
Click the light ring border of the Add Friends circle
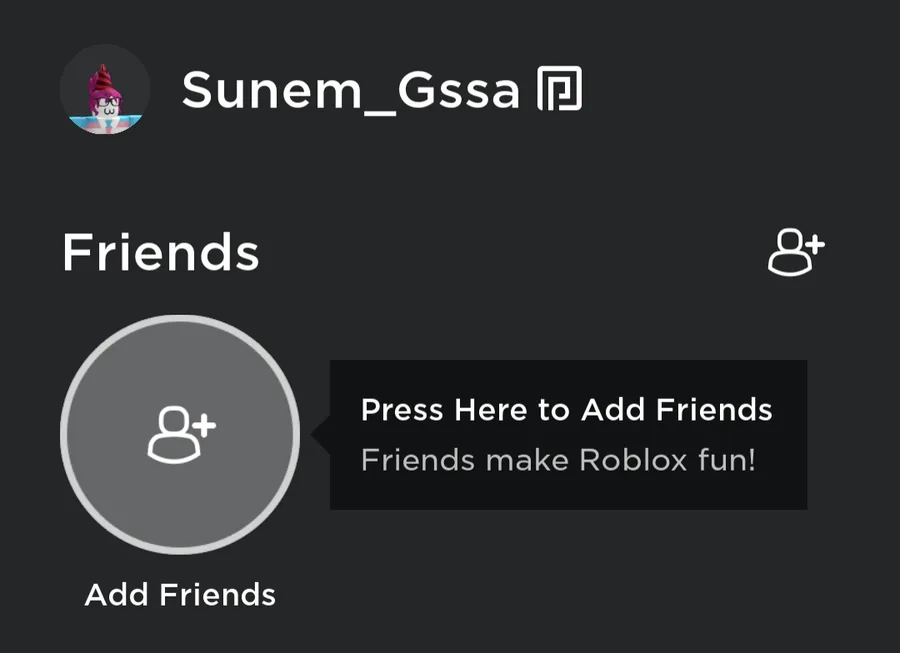tap(64, 434)
